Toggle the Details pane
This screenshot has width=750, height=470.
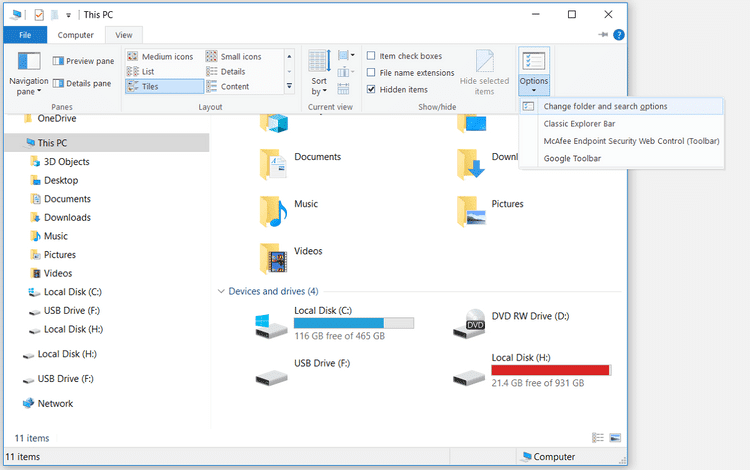tap(82, 83)
